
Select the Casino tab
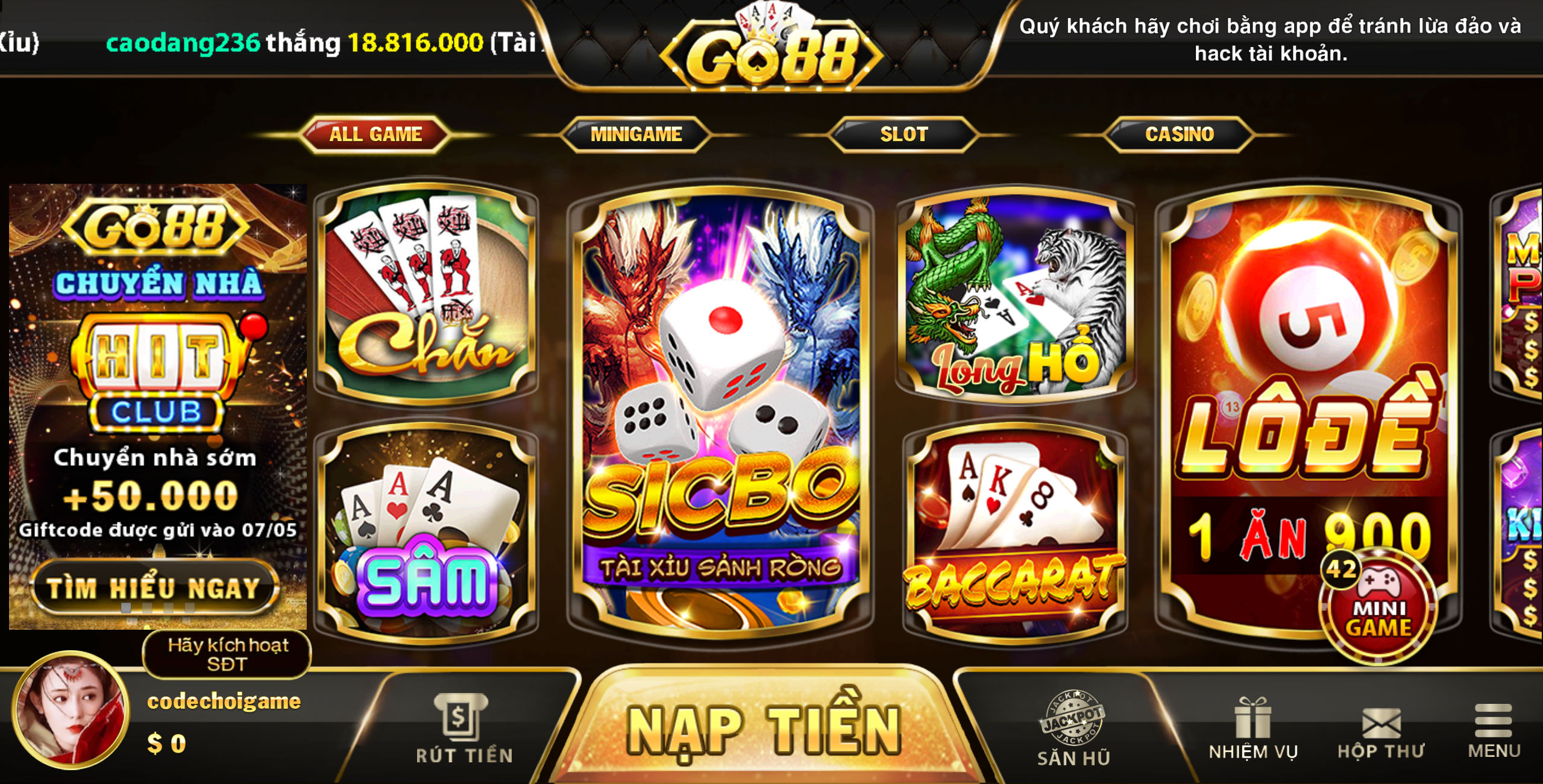click(x=1180, y=134)
